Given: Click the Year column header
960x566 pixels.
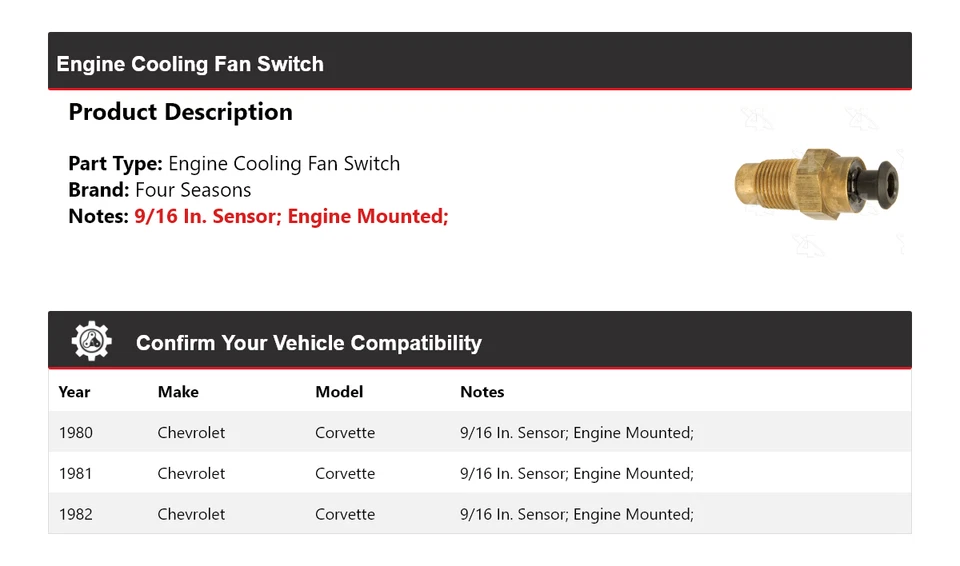Looking at the screenshot, I should 74,392.
